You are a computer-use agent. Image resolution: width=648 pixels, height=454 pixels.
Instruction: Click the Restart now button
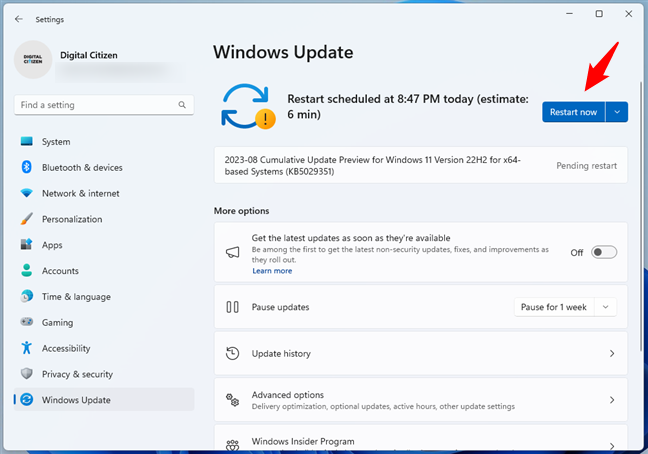coord(573,112)
